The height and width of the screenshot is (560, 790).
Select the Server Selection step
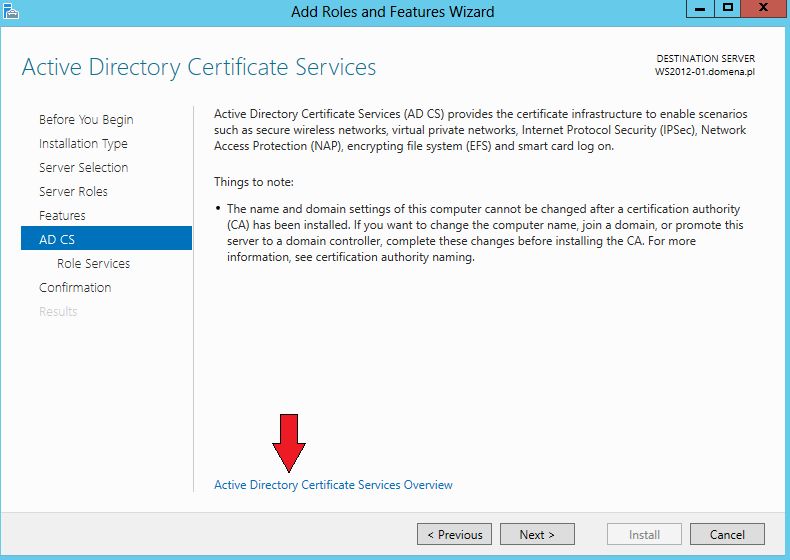coord(84,167)
